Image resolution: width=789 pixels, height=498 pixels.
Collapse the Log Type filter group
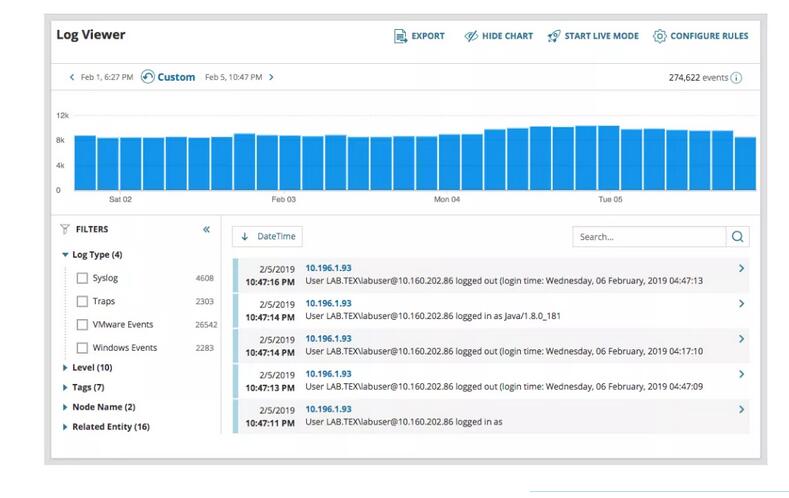[66, 255]
